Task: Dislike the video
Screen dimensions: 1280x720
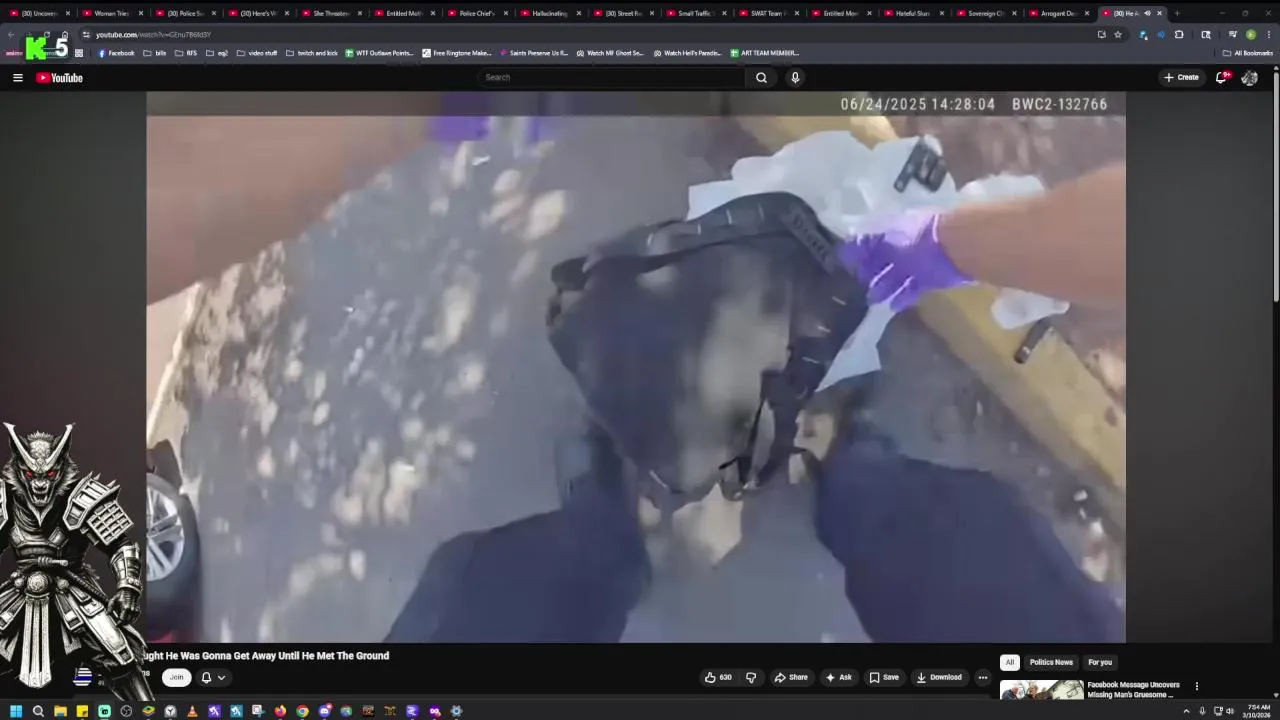Action: coord(751,677)
